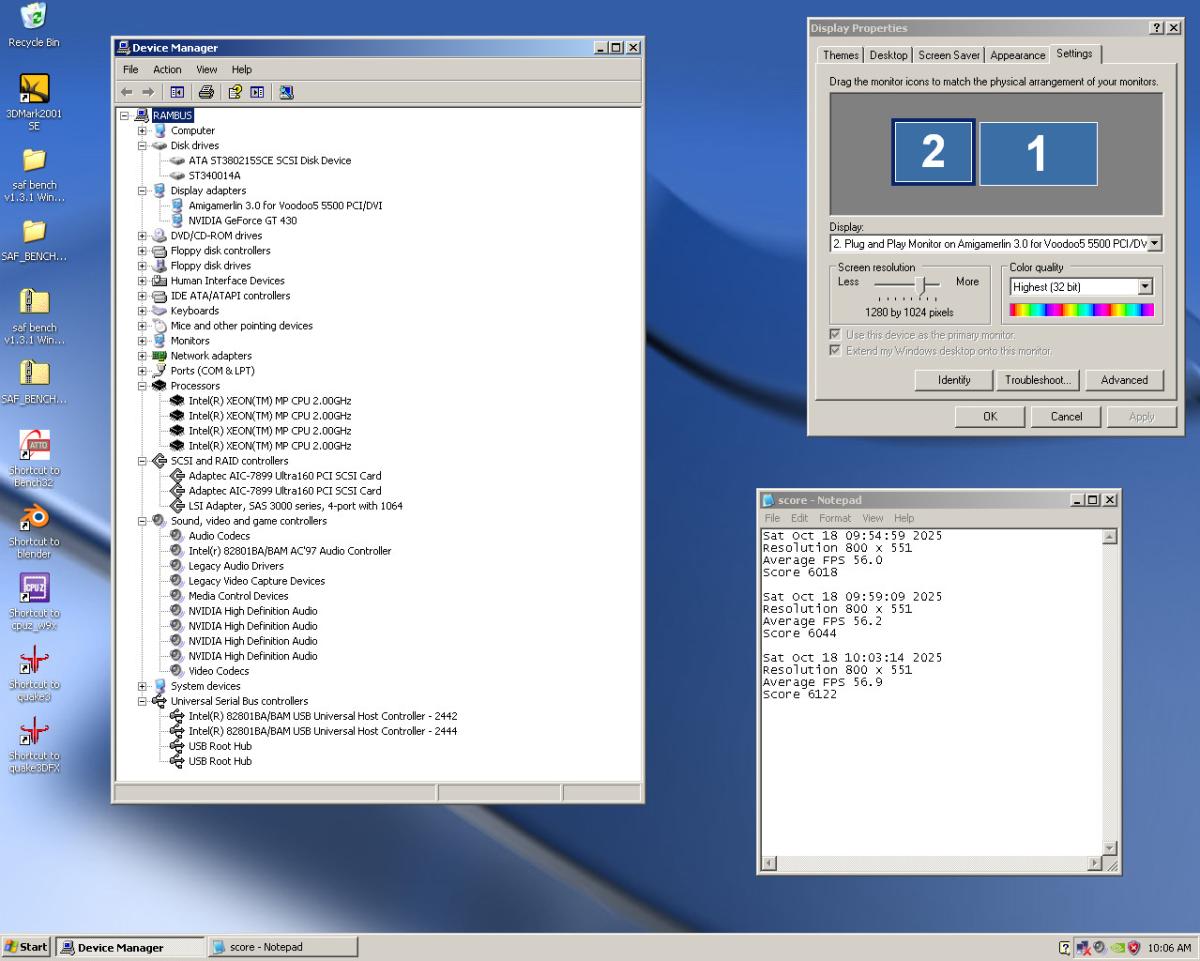Open the Color quality dropdown
Image resolution: width=1200 pixels, height=961 pixels.
[1145, 287]
